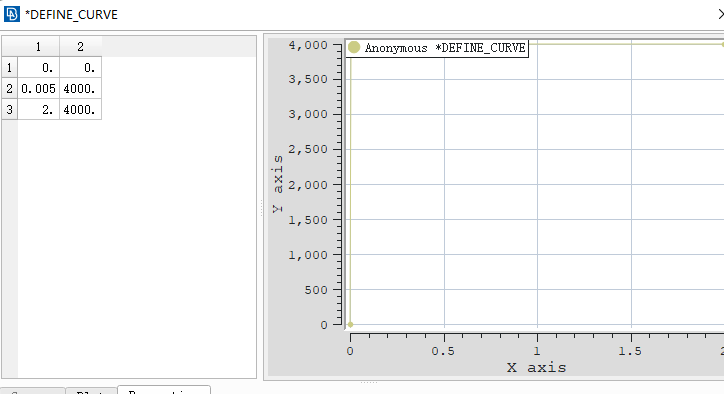Click the 1.5 X axis tick label
The image size is (724, 394).
630,352
